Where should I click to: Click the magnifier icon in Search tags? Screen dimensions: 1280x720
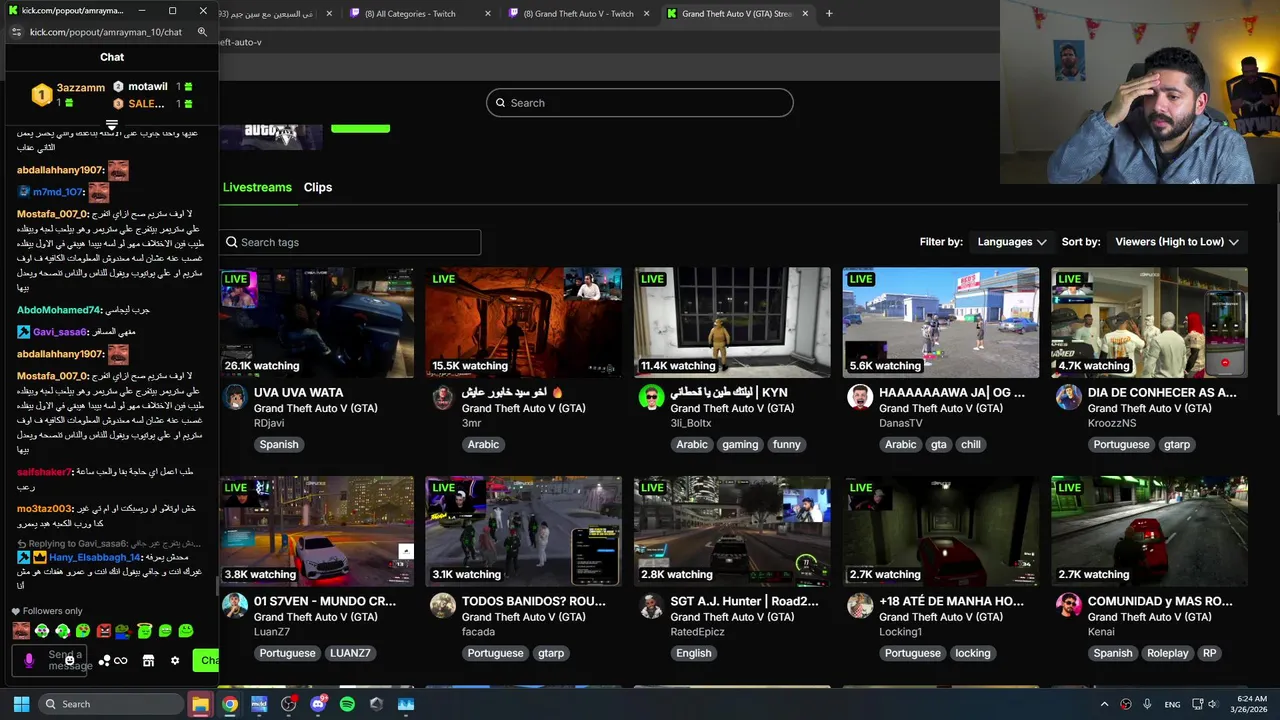tap(232, 242)
